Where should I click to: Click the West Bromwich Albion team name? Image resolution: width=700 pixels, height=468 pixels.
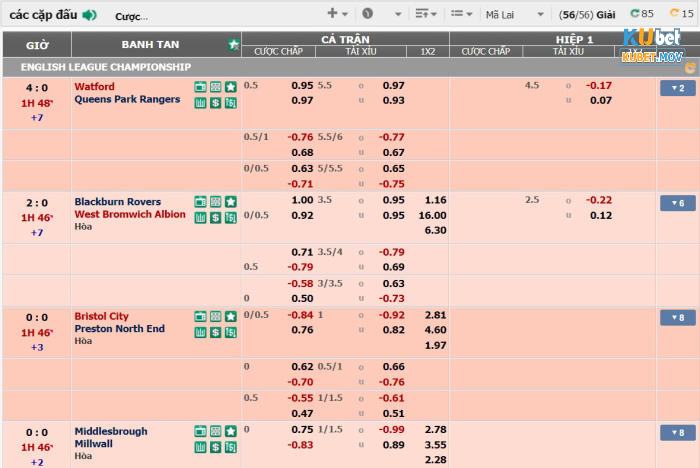click(130, 214)
